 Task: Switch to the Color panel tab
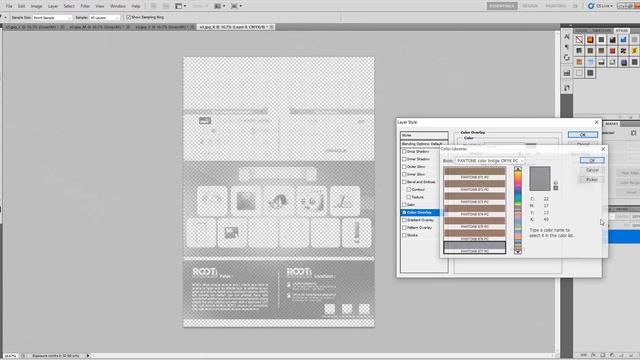(581, 31)
